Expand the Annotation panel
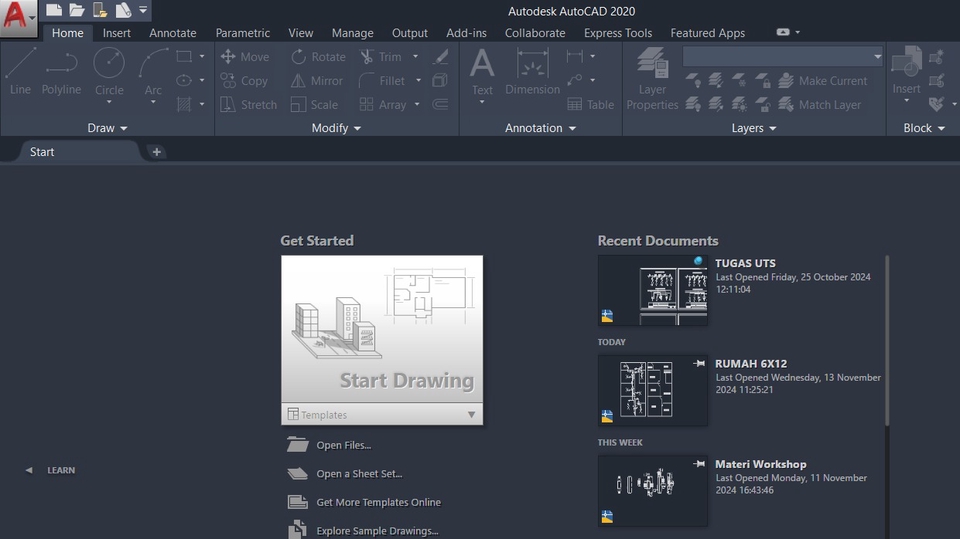Viewport: 960px width, 539px height. [x=540, y=128]
